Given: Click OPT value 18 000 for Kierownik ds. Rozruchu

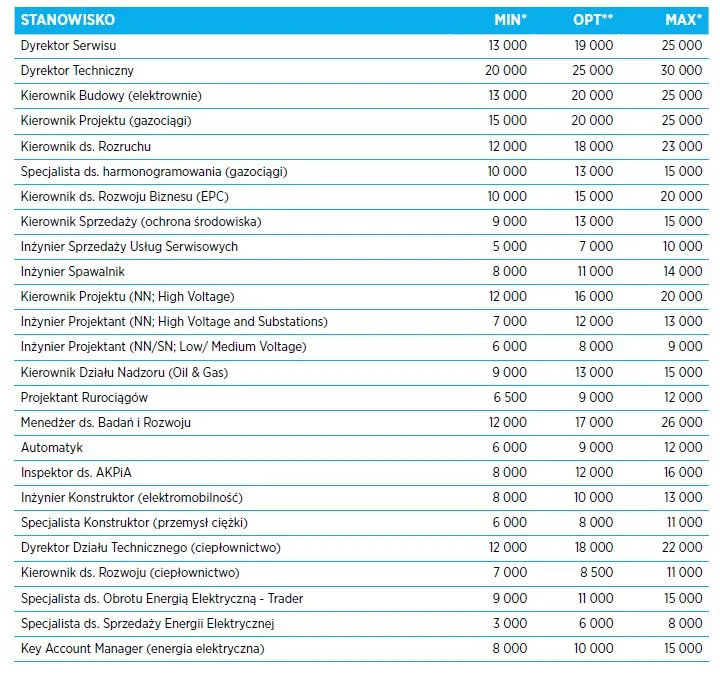Looking at the screenshot, I should [x=593, y=147].
